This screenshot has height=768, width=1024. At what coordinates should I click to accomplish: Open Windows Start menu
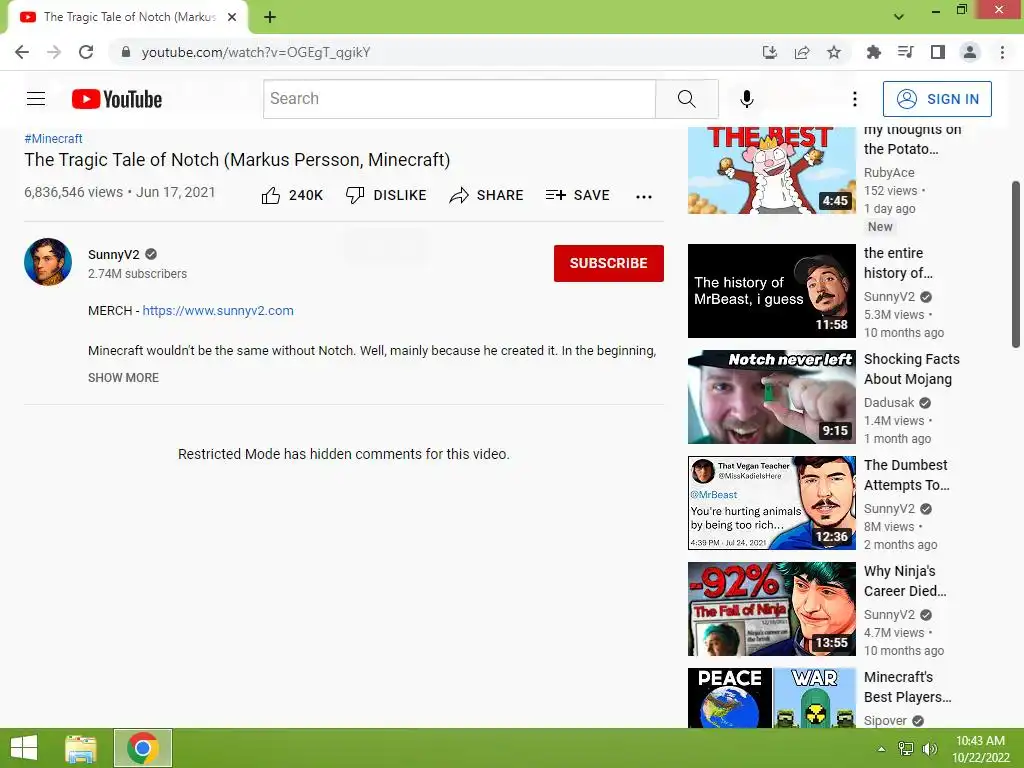click(24, 748)
